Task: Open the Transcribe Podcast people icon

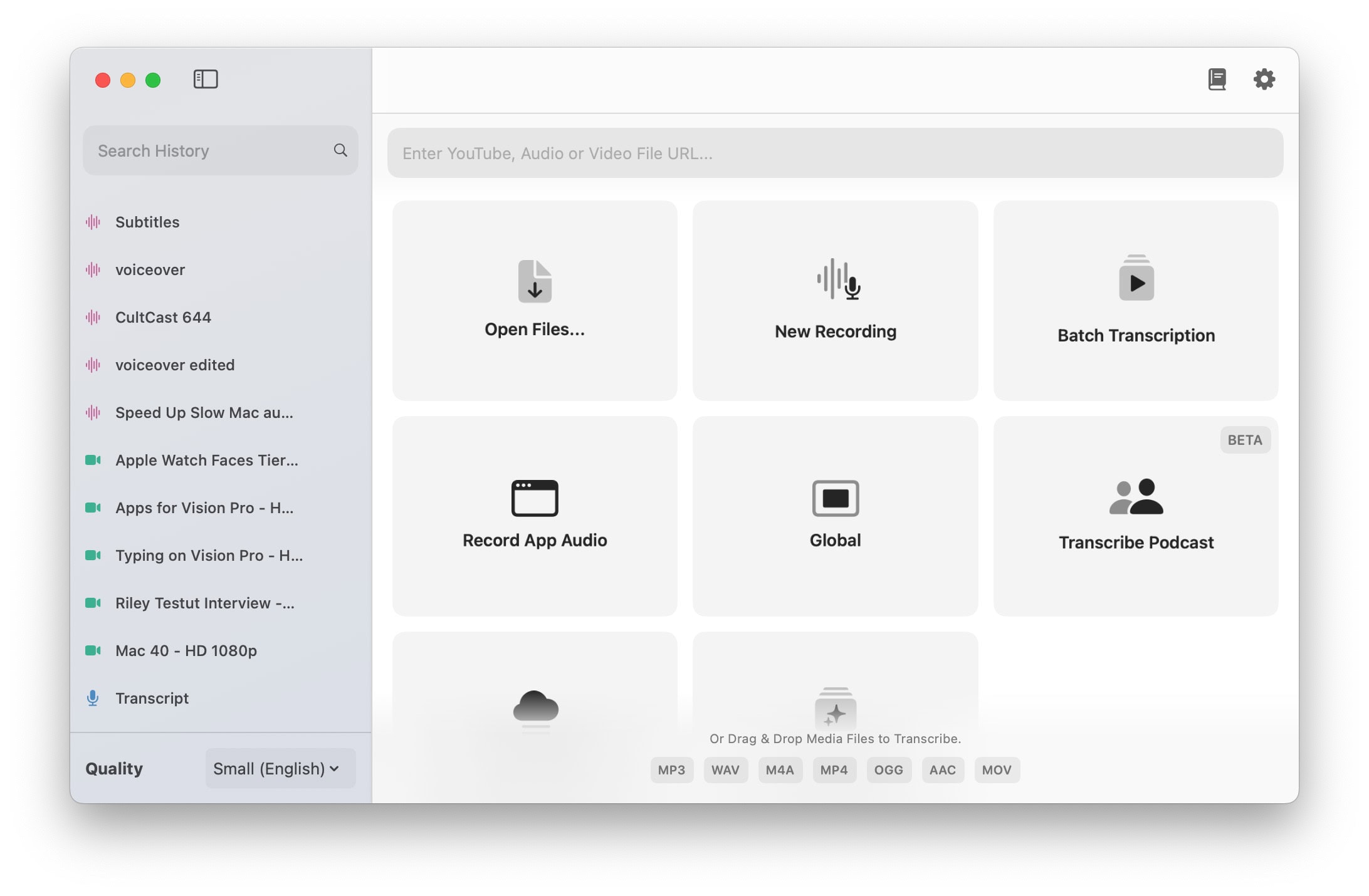Action: coord(1136,497)
